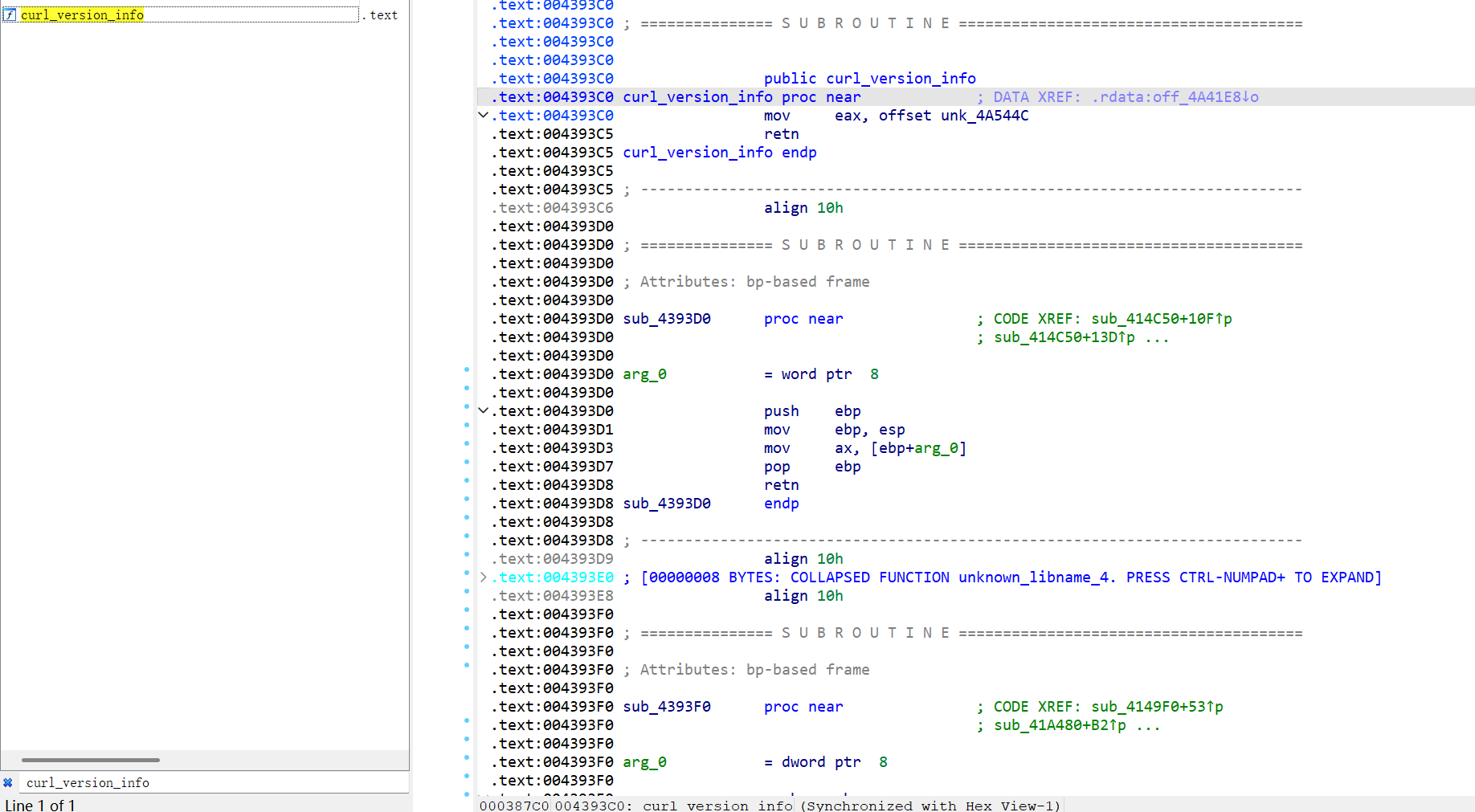The width and height of the screenshot is (1475, 812).
Task: Click 'align 10h' at address .text:004393C6
Action: pos(803,207)
